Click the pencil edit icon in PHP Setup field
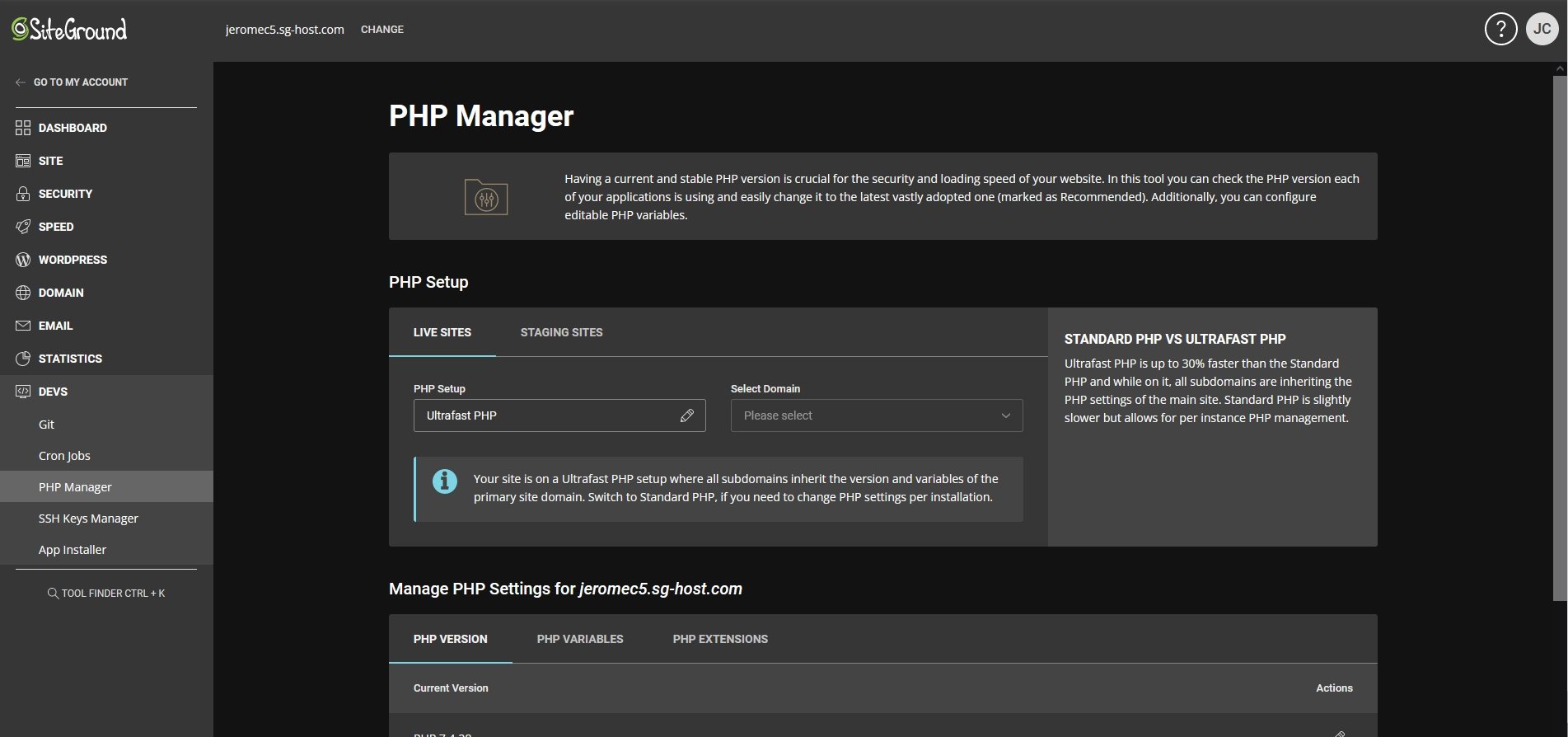 pos(687,415)
